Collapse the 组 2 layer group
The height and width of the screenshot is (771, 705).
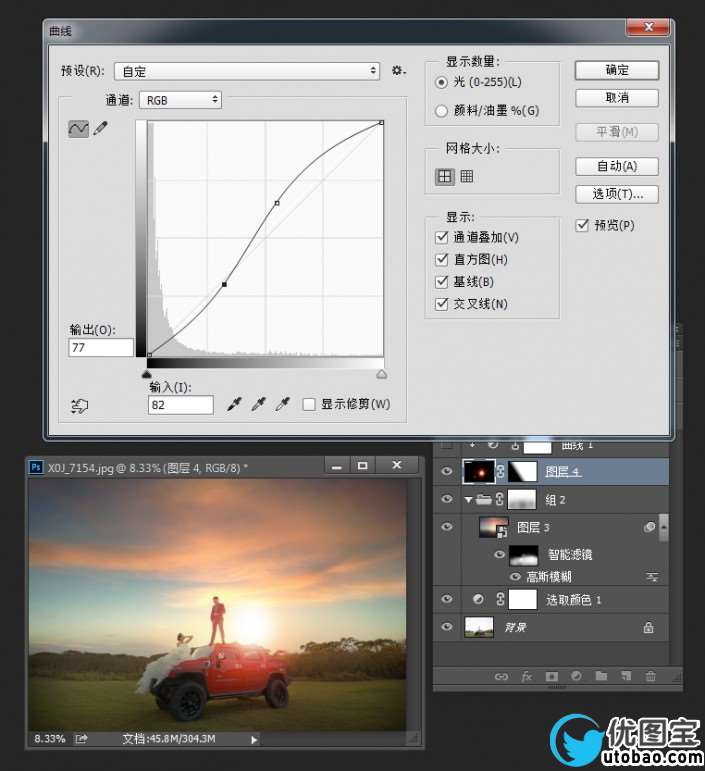coord(468,500)
